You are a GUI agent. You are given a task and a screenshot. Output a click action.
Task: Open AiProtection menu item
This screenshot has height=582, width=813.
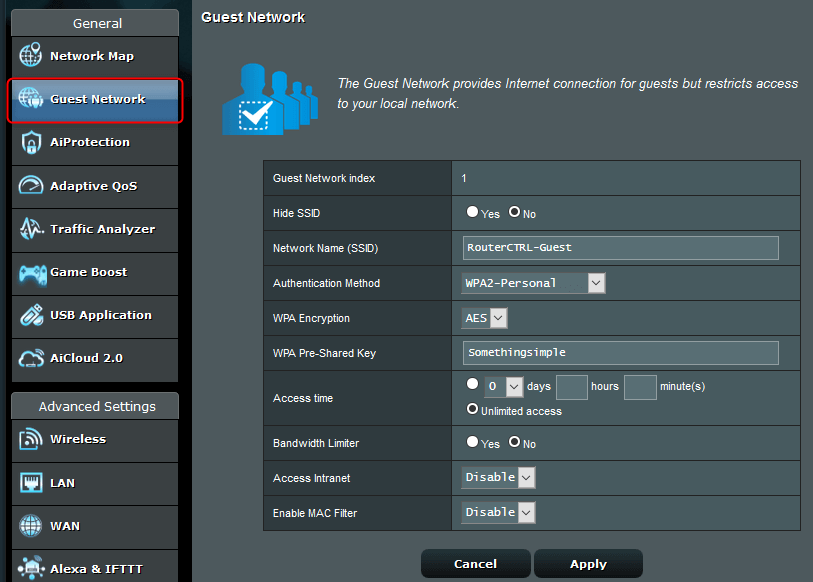click(x=95, y=144)
